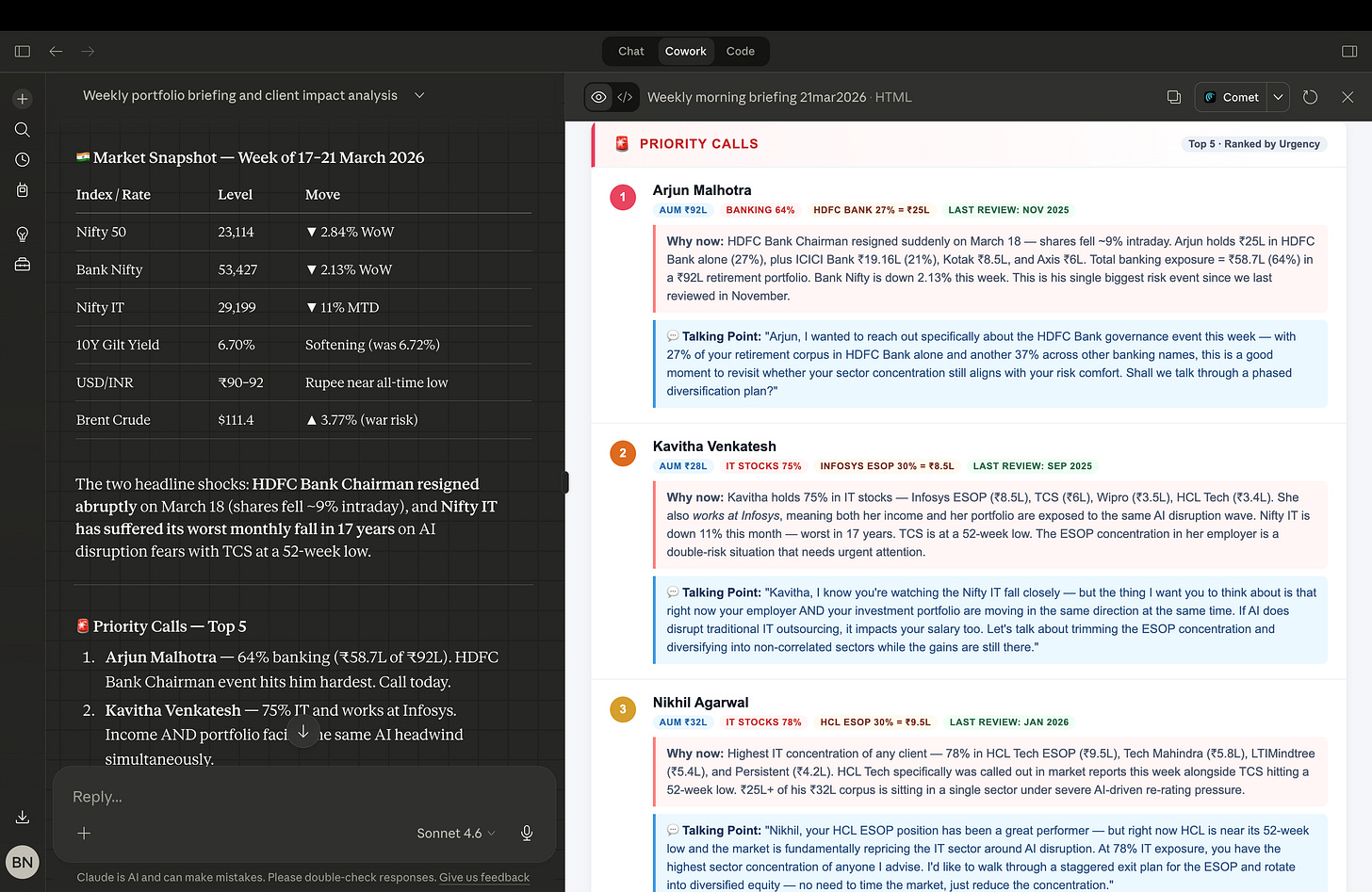Click the Weekly morning briefing 21mar2026 title
The width and height of the screenshot is (1372, 892).
pyautogui.click(x=757, y=97)
